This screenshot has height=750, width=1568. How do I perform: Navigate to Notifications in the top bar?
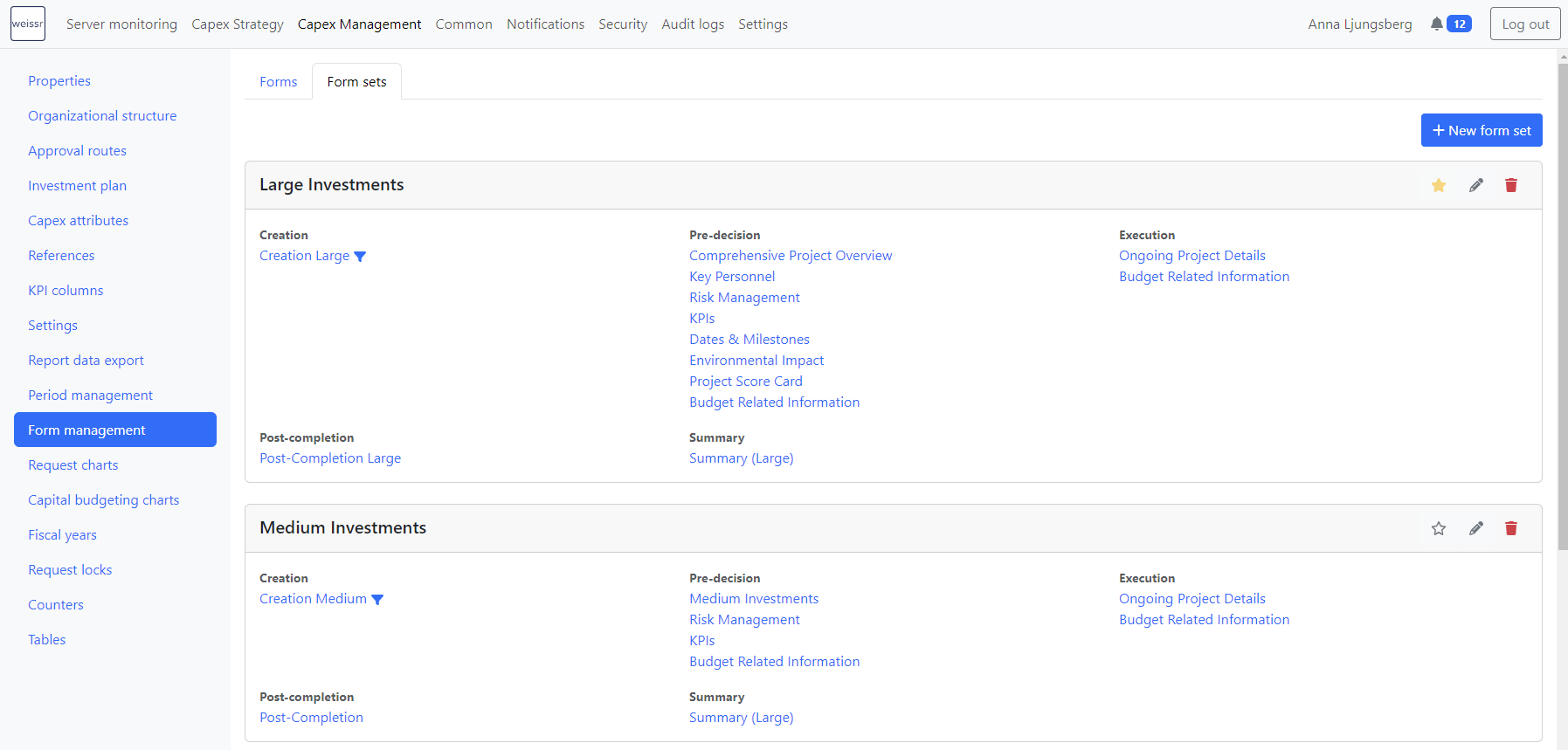click(x=545, y=24)
